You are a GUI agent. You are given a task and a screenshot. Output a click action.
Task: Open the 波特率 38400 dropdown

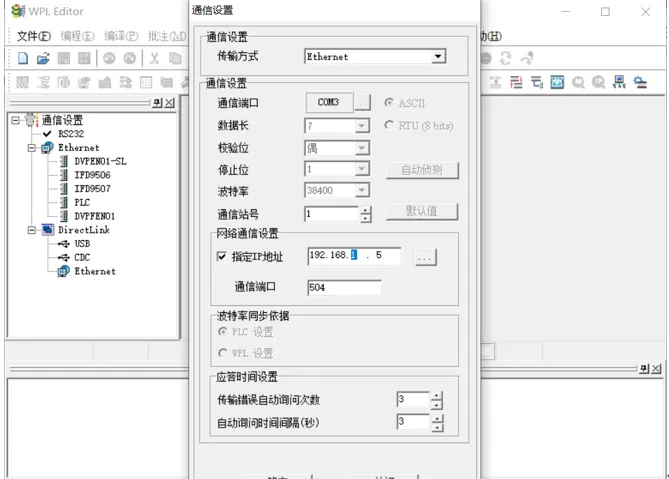point(362,190)
